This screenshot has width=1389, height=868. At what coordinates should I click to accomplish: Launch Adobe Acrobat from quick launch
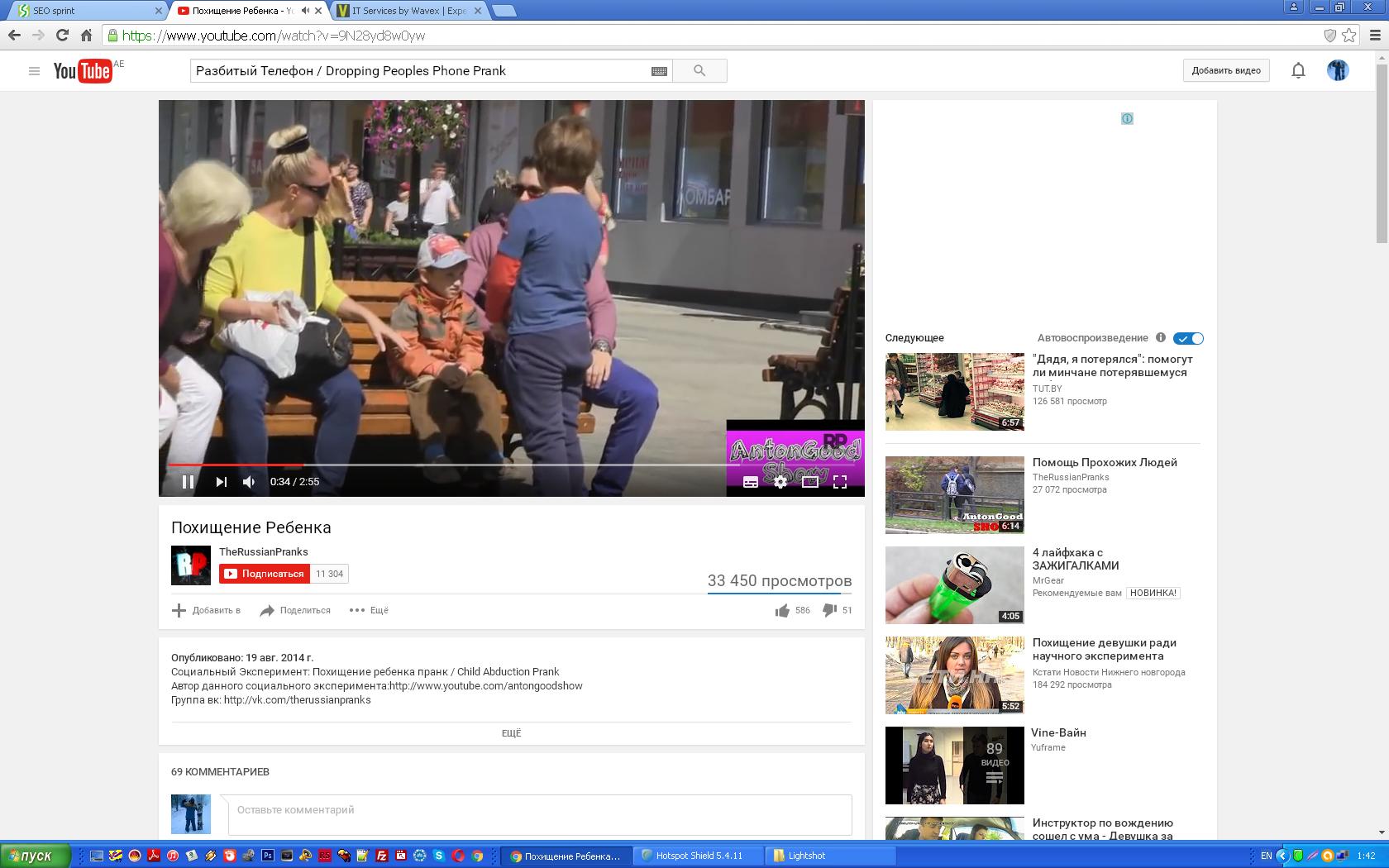[x=154, y=856]
